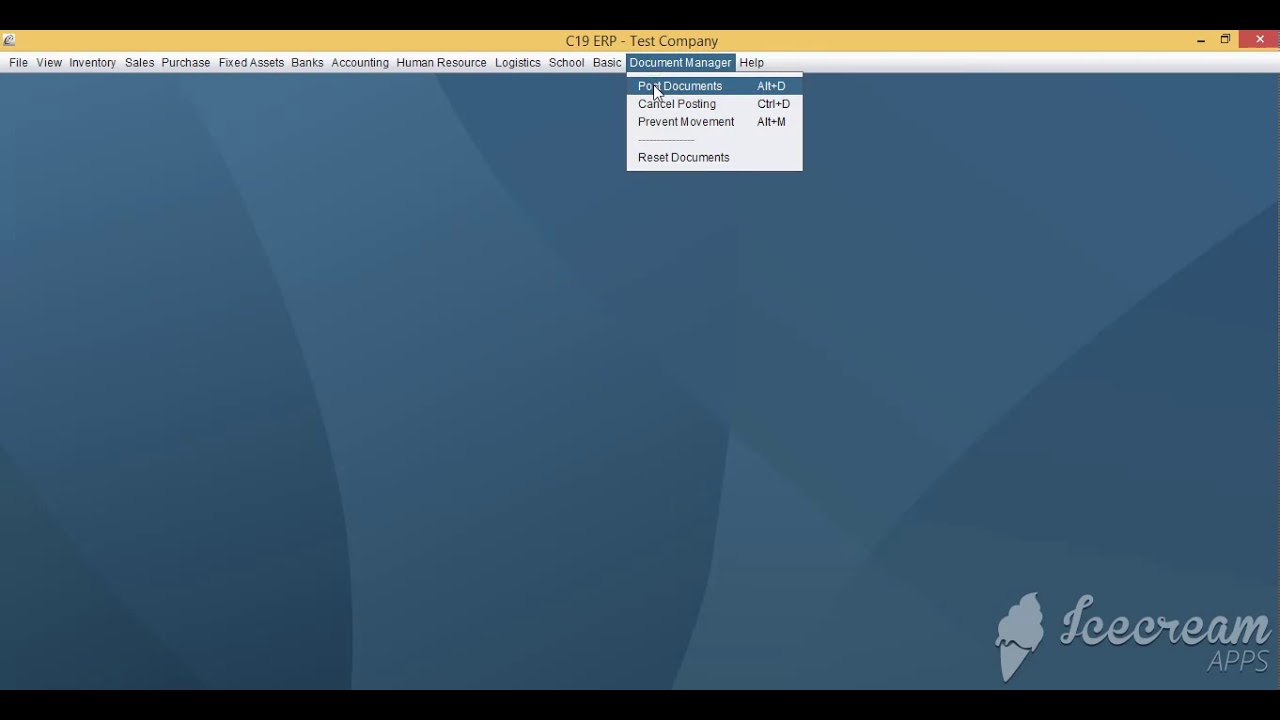Collapse the Document Manager menu
1280x720 pixels.
click(680, 63)
